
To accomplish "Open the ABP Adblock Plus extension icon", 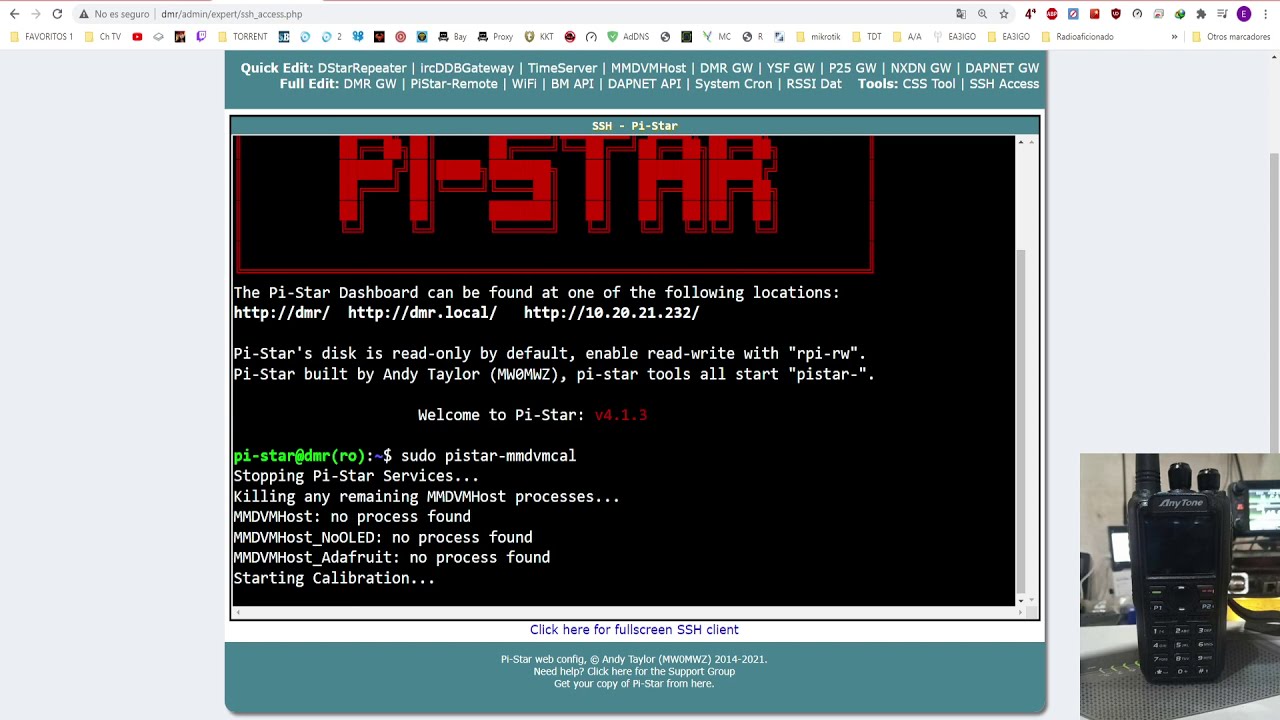I will point(1052,14).
